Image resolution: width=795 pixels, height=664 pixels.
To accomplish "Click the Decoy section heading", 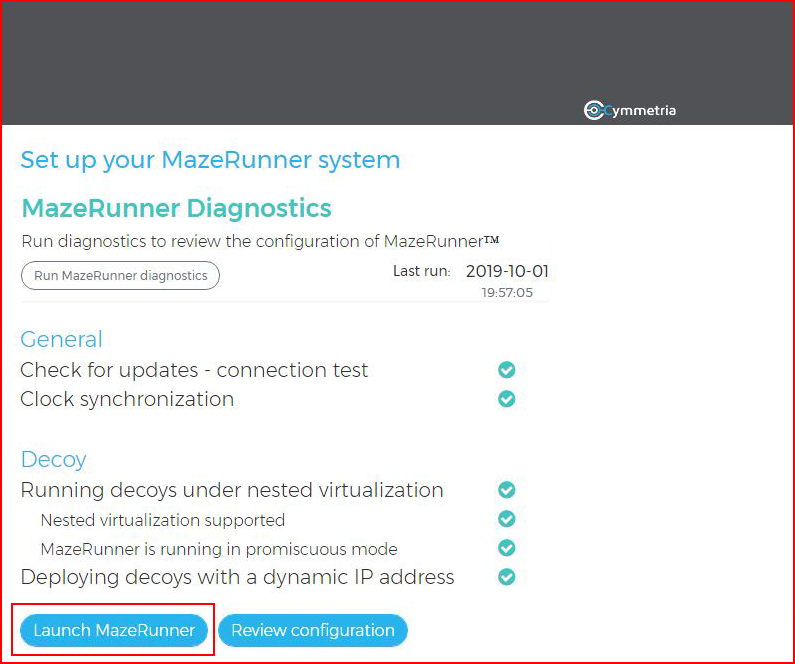I will 53,460.
